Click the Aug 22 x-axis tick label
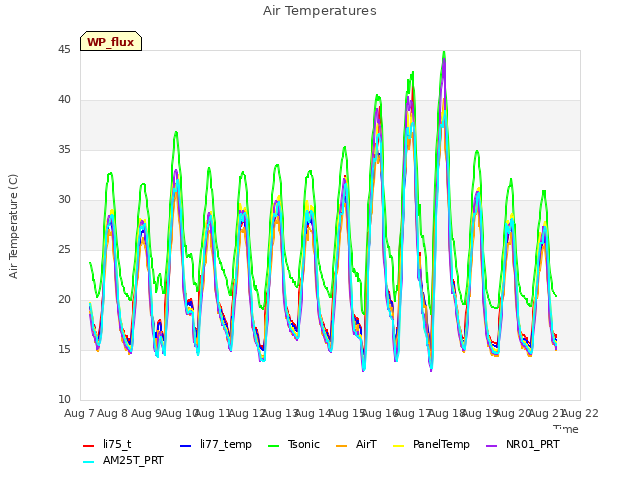 pos(580,413)
